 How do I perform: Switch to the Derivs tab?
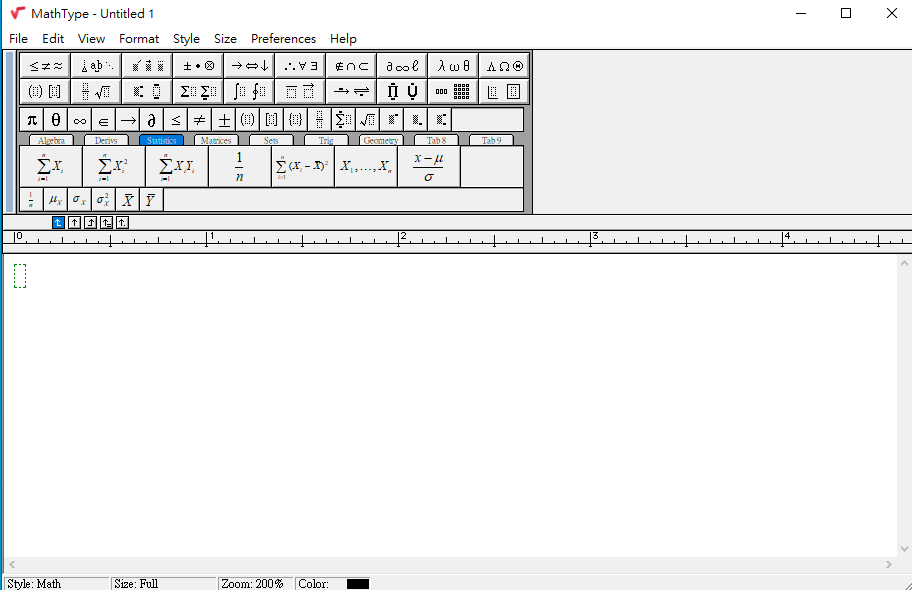(106, 140)
